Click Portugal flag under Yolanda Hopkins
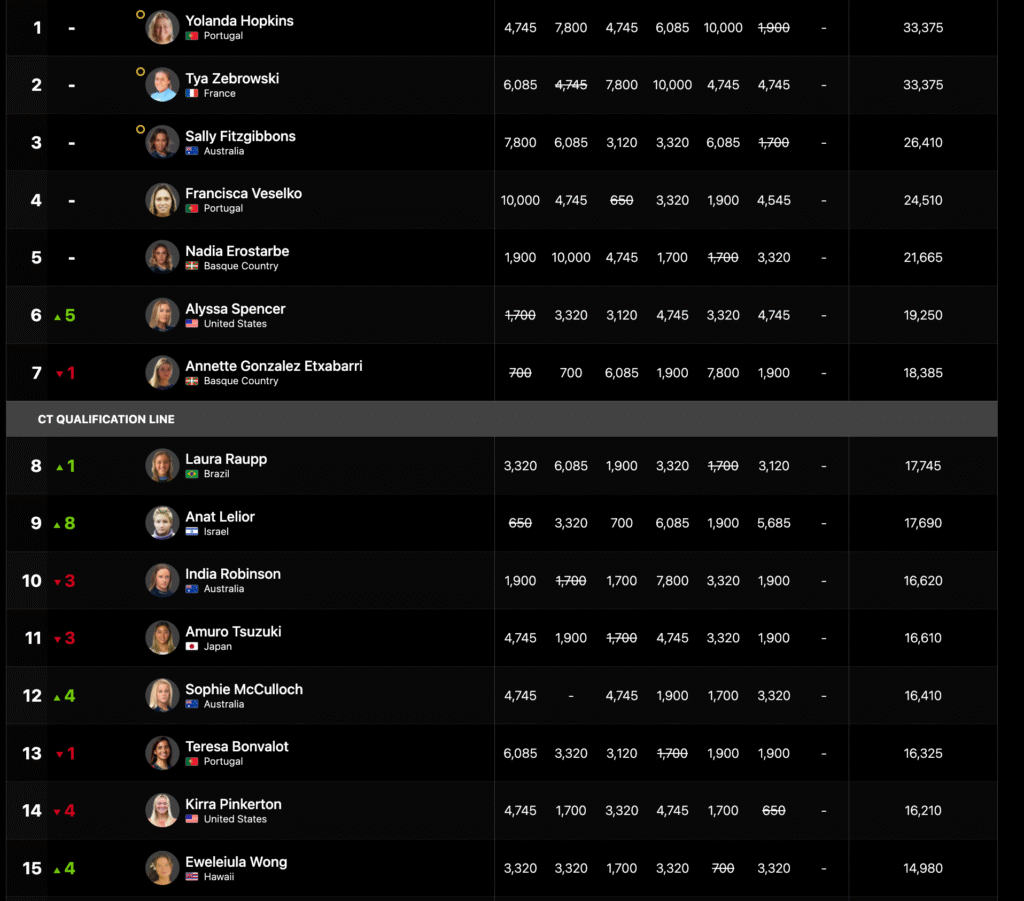 point(191,36)
